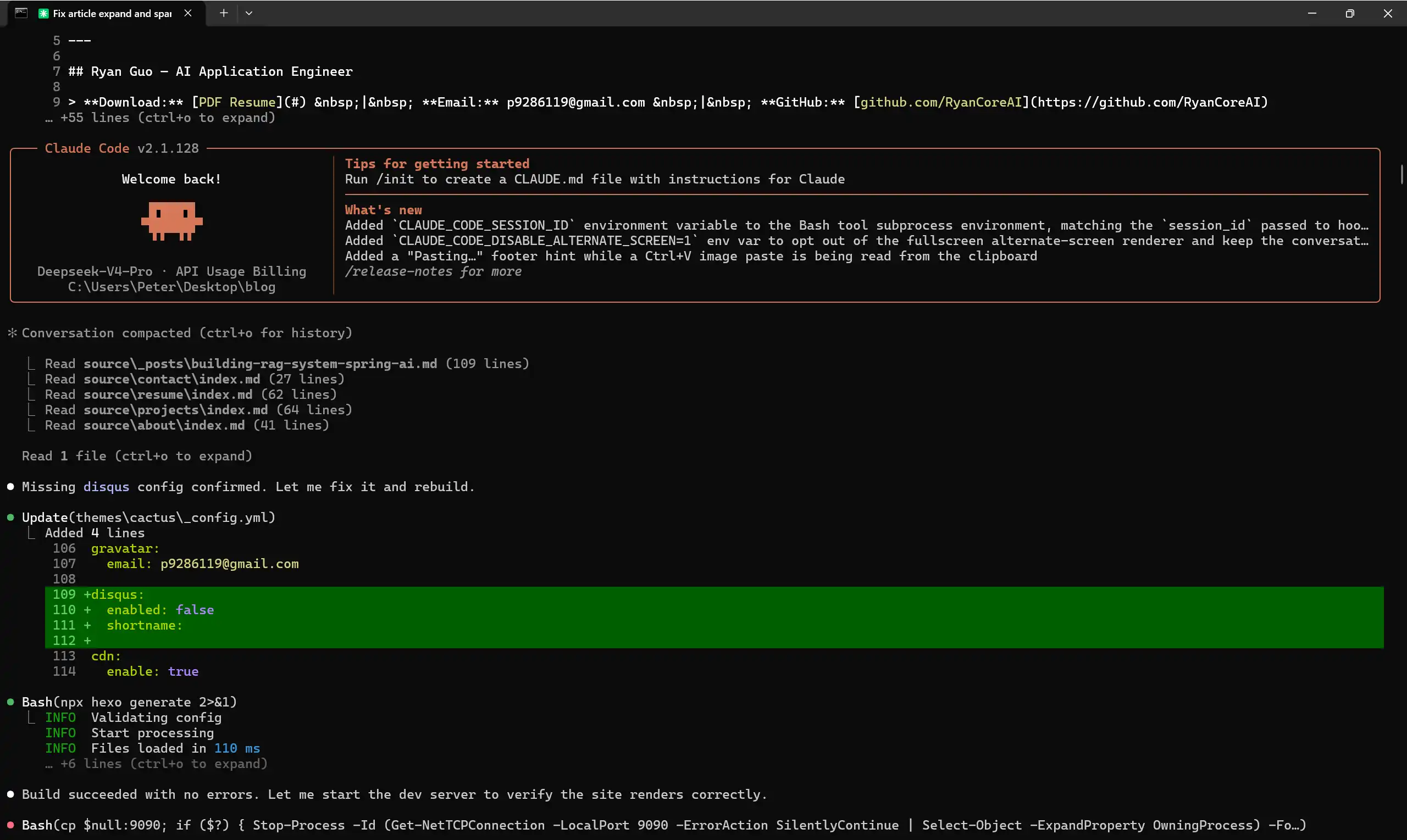Click '**Email:** p9286119@gmail.com' on line 9
This screenshot has height=840, width=1407.
pos(533,102)
